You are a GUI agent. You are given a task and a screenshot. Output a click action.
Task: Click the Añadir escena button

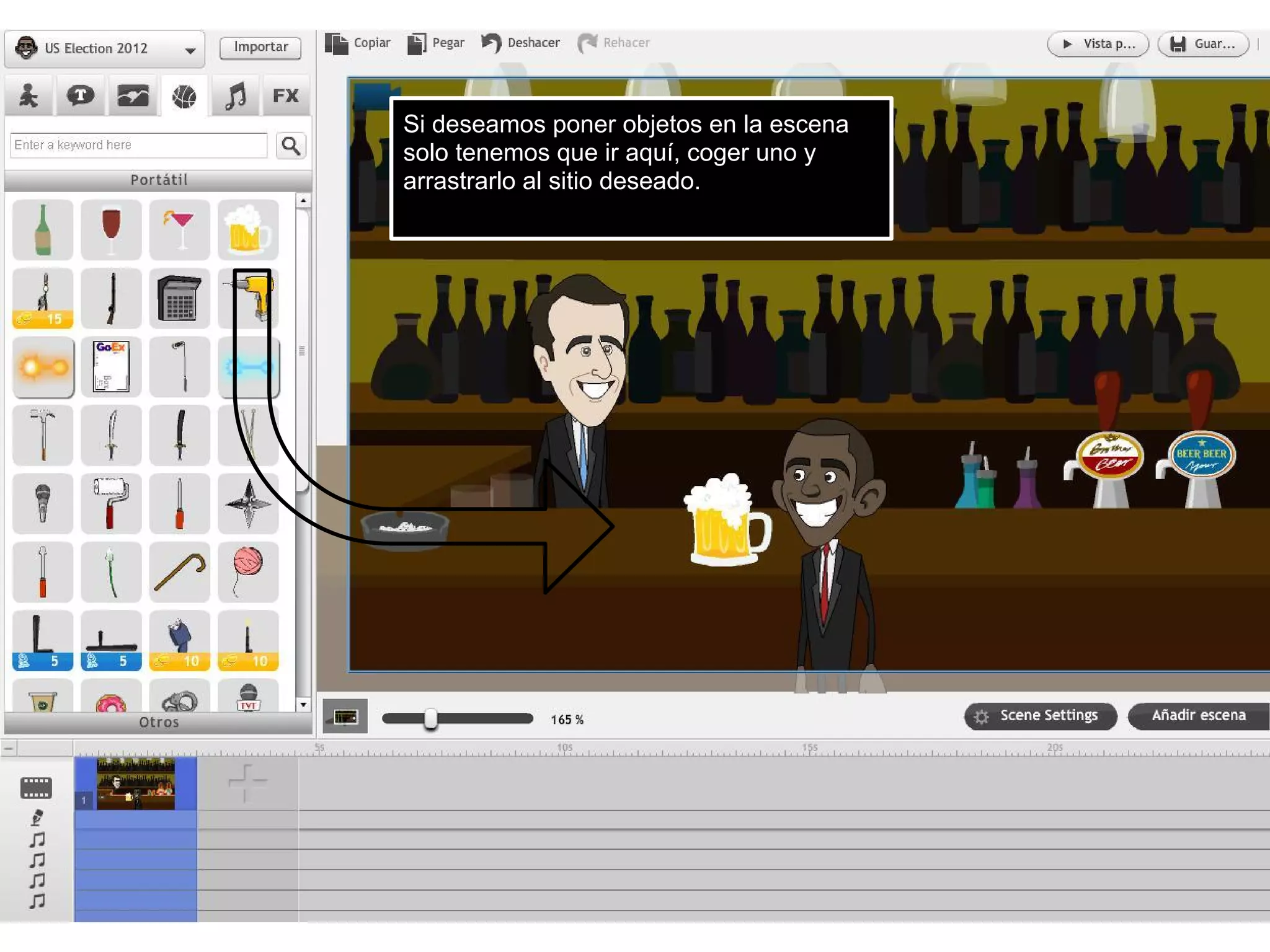click(x=1198, y=716)
